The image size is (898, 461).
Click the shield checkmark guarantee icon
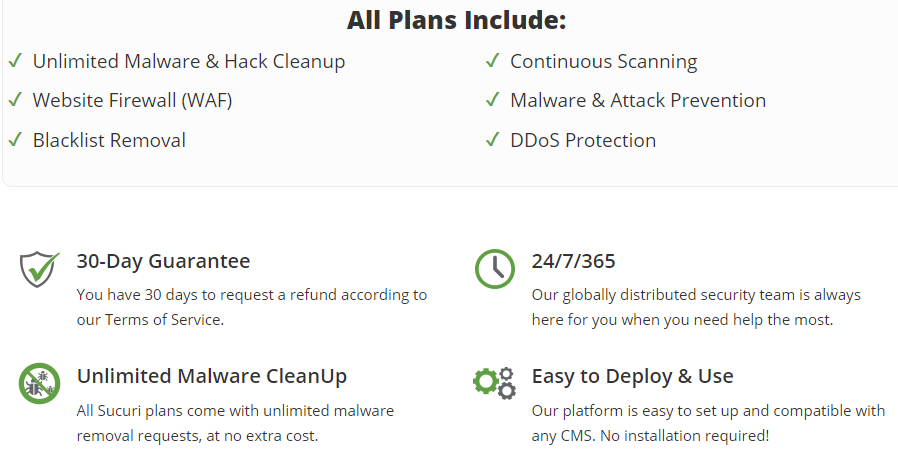(x=40, y=269)
